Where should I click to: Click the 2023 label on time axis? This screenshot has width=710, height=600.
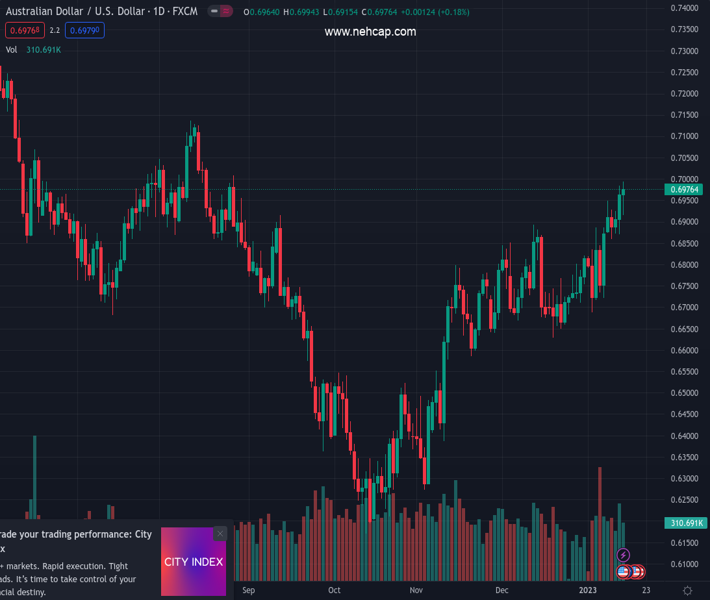click(587, 590)
